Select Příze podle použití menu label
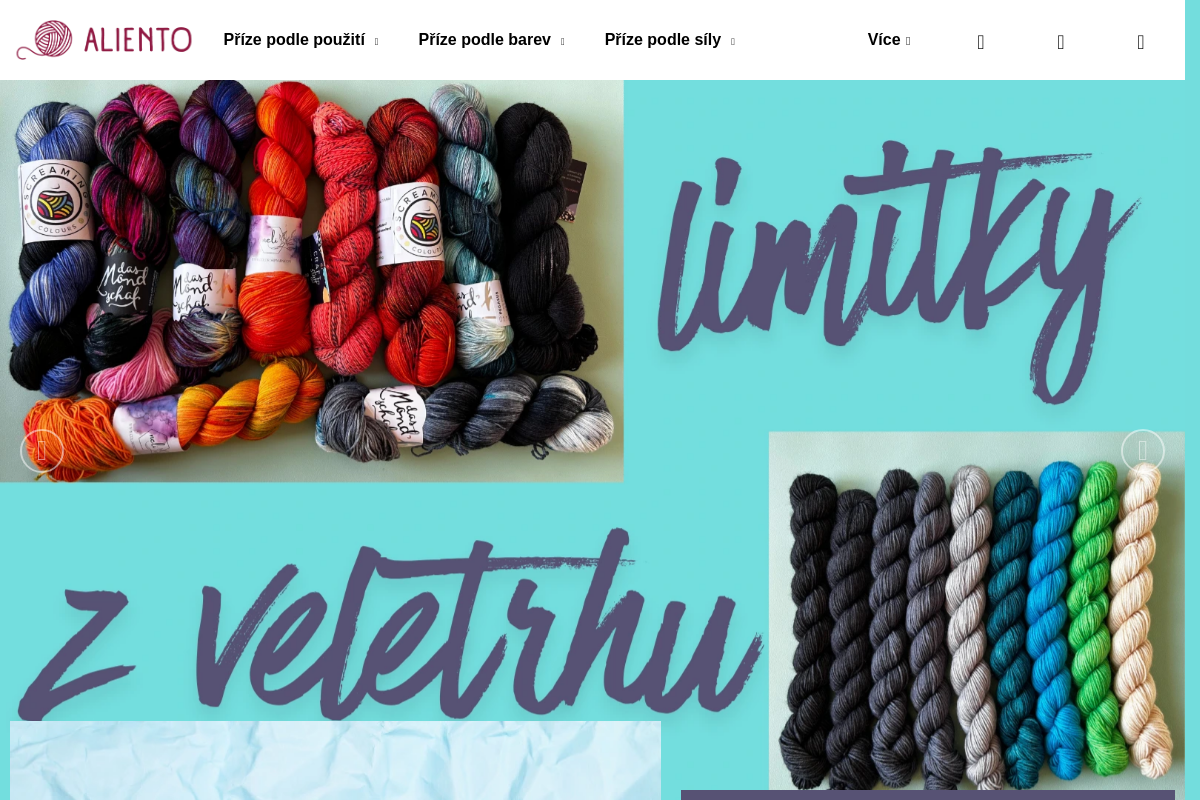The image size is (1200, 800). [x=294, y=40]
